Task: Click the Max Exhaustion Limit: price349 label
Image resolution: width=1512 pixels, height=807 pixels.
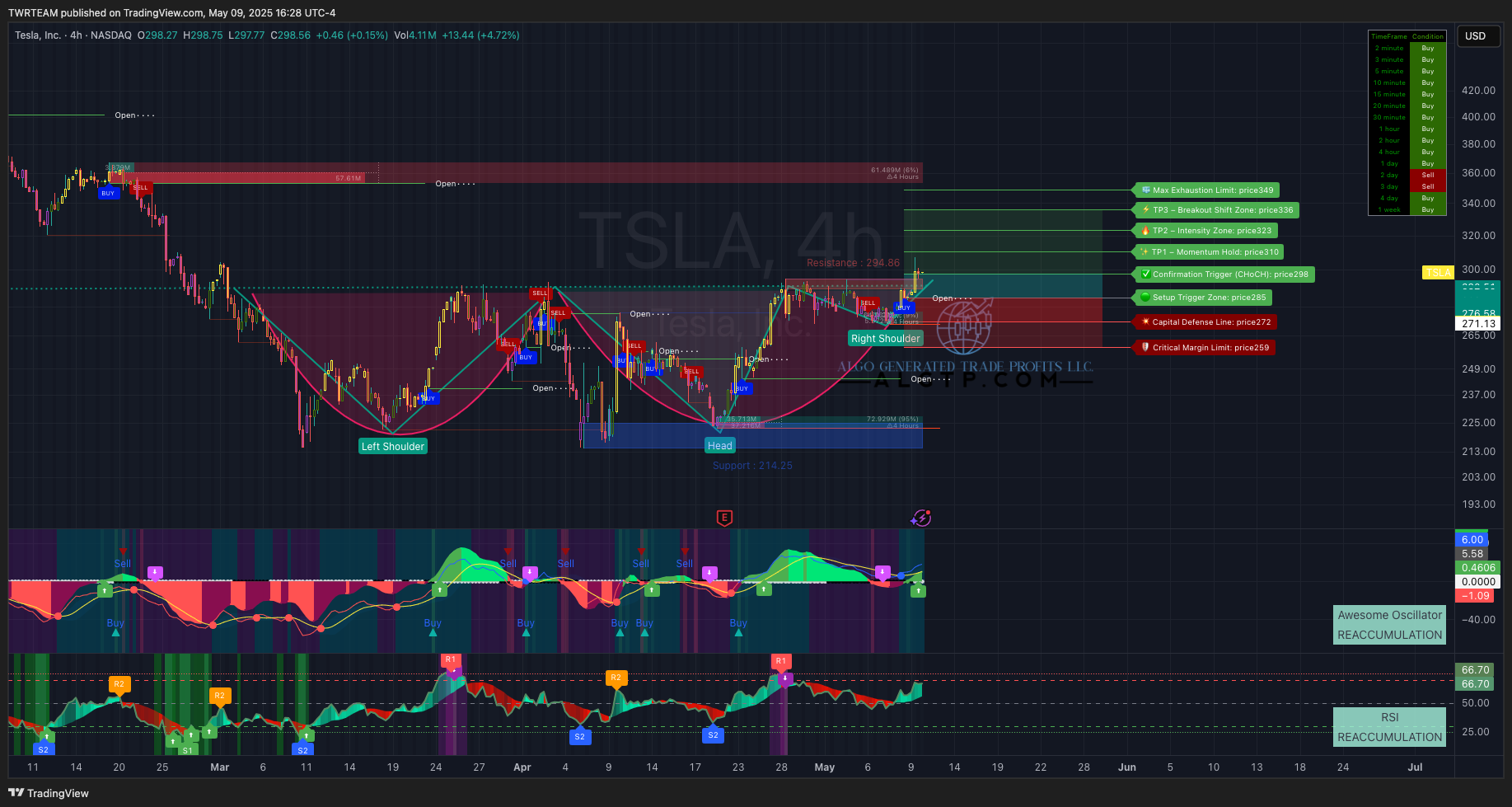Action: 1207,190
